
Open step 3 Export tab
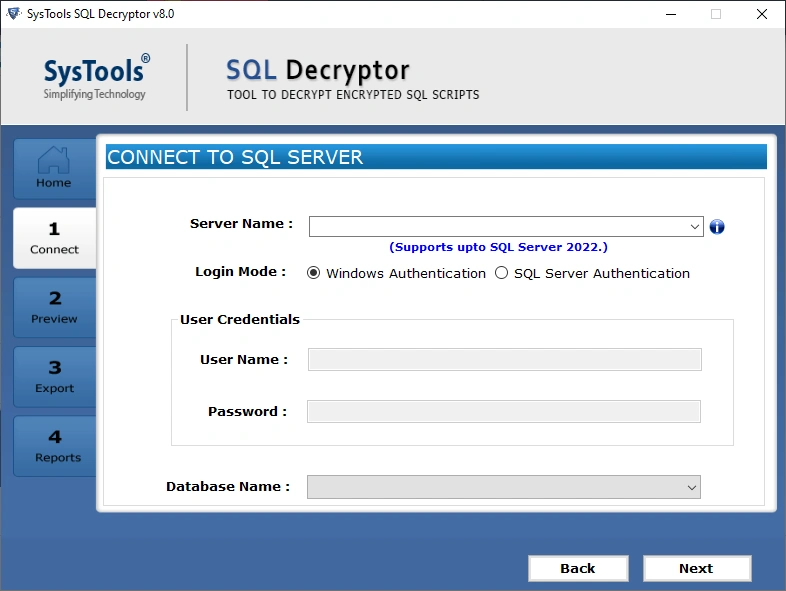click(x=54, y=377)
